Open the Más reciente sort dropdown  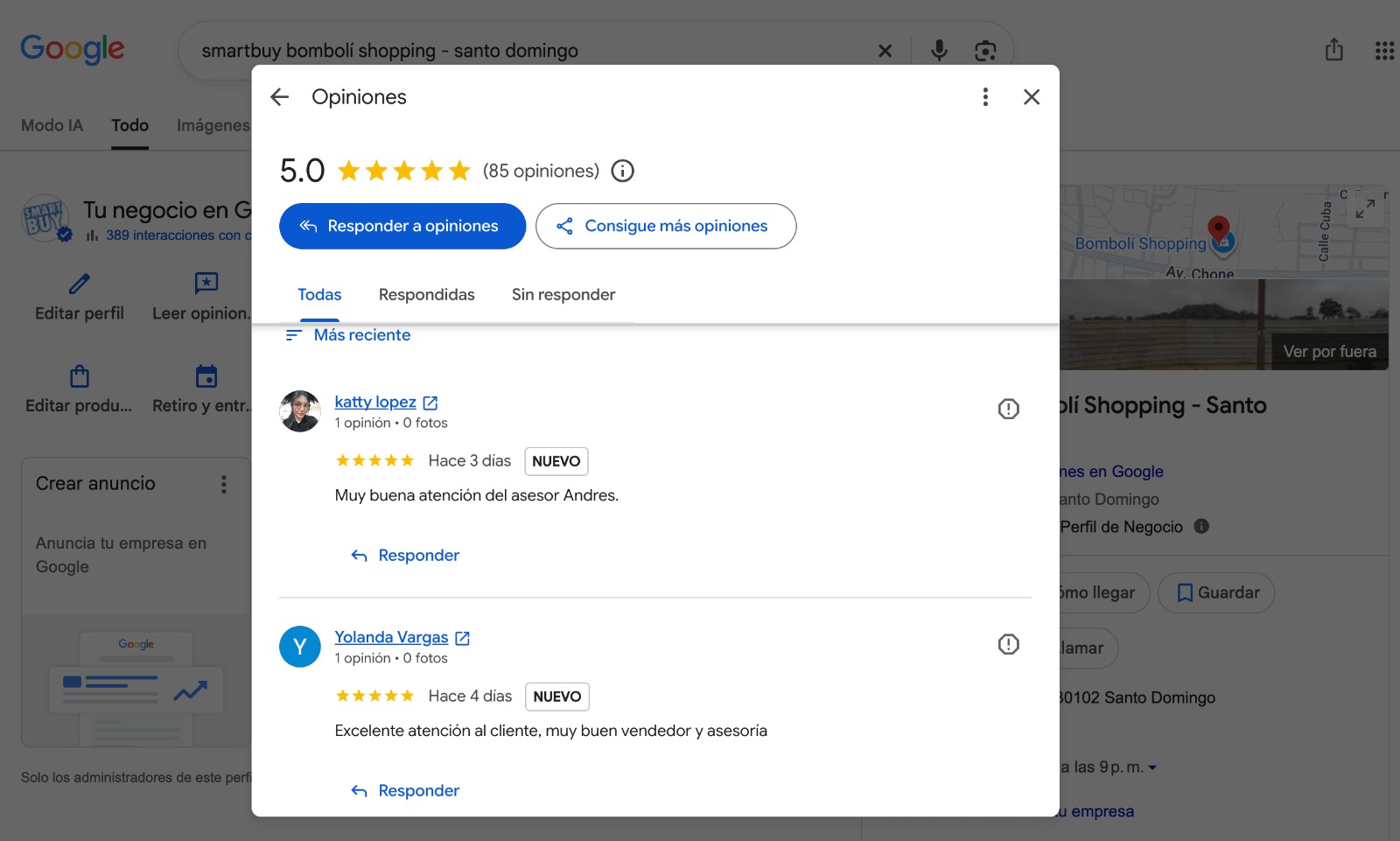tap(348, 335)
